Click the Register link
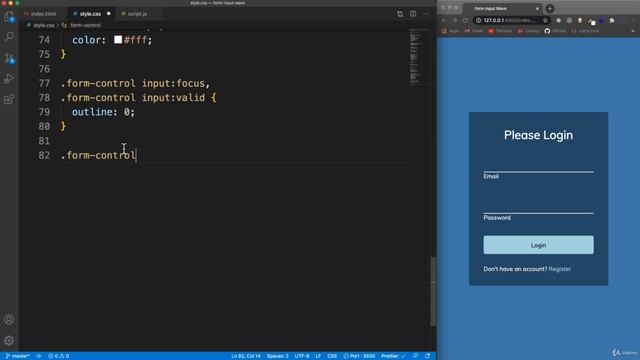640x360 pixels. point(560,269)
